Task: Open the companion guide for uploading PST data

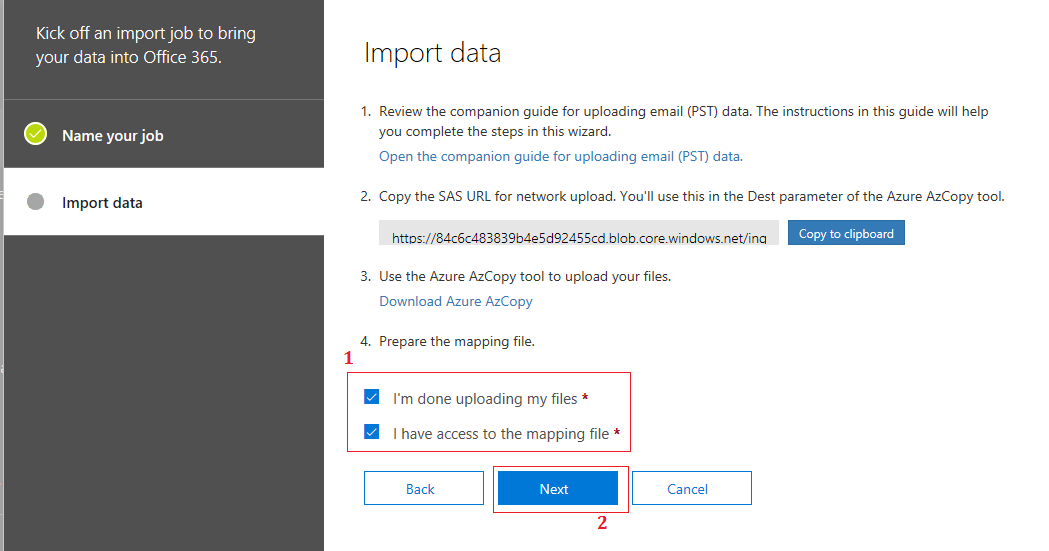Action: tap(560, 156)
